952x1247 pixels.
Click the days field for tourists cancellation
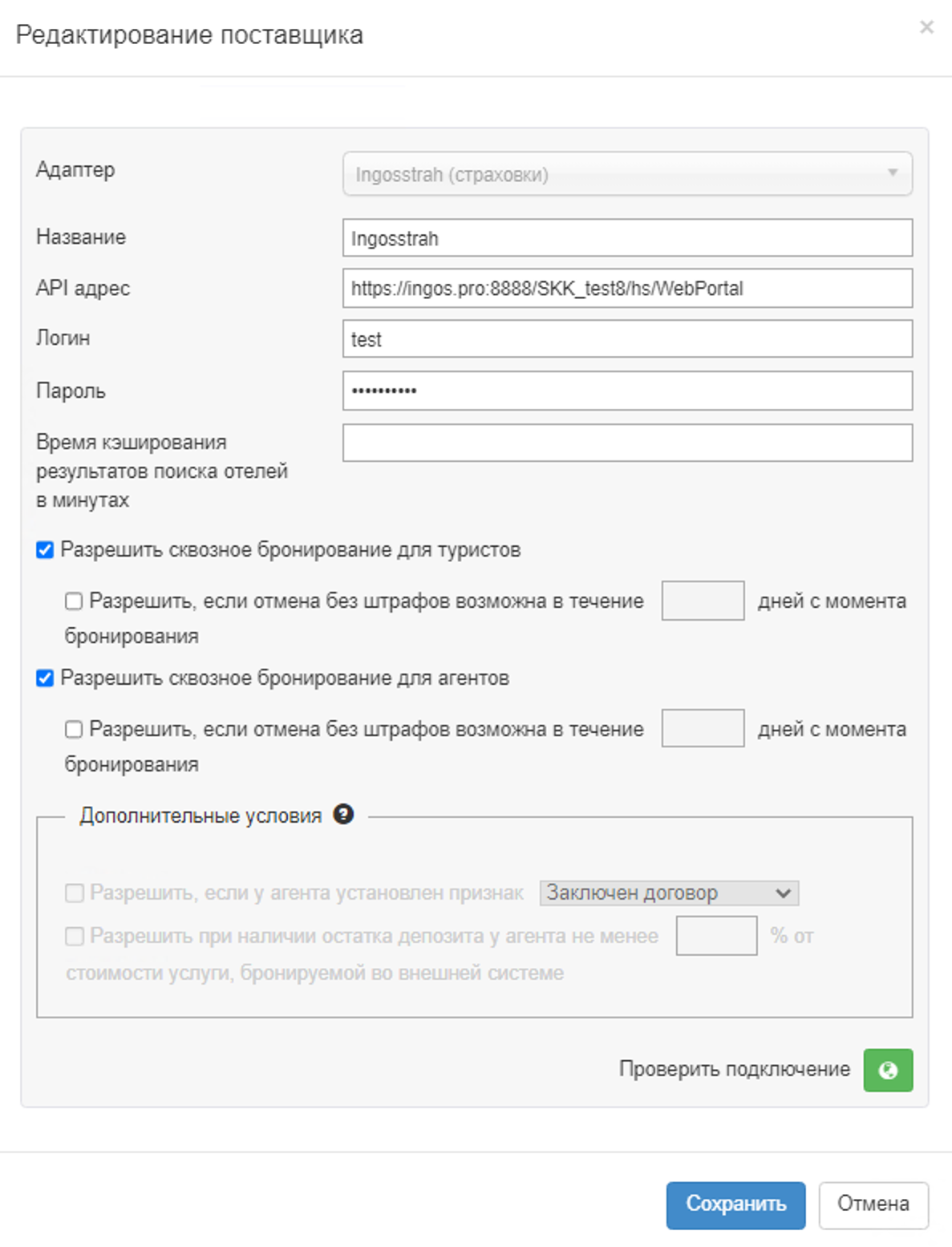click(x=703, y=601)
